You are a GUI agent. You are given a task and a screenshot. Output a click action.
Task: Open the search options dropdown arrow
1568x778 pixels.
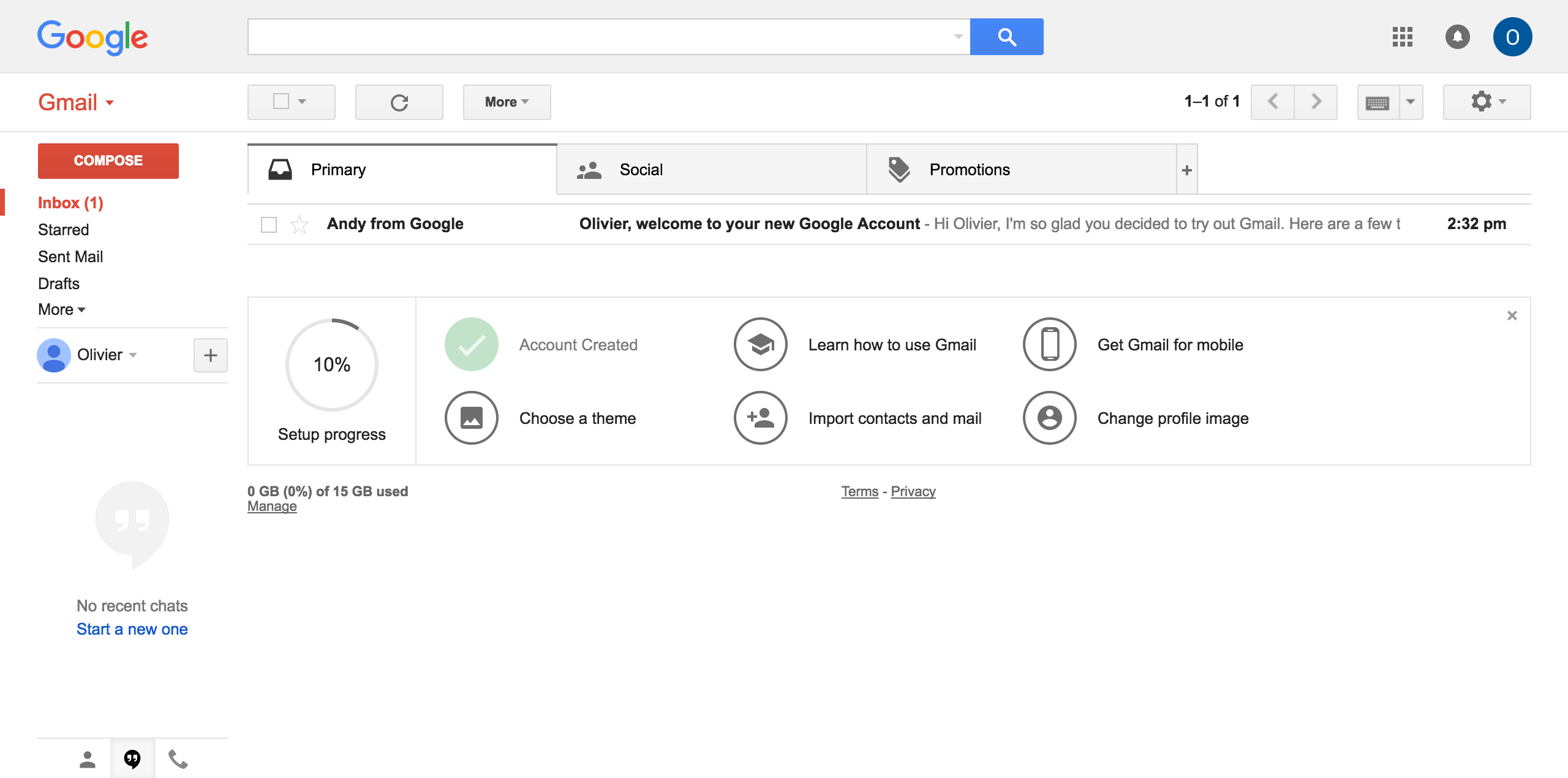pyautogui.click(x=957, y=37)
